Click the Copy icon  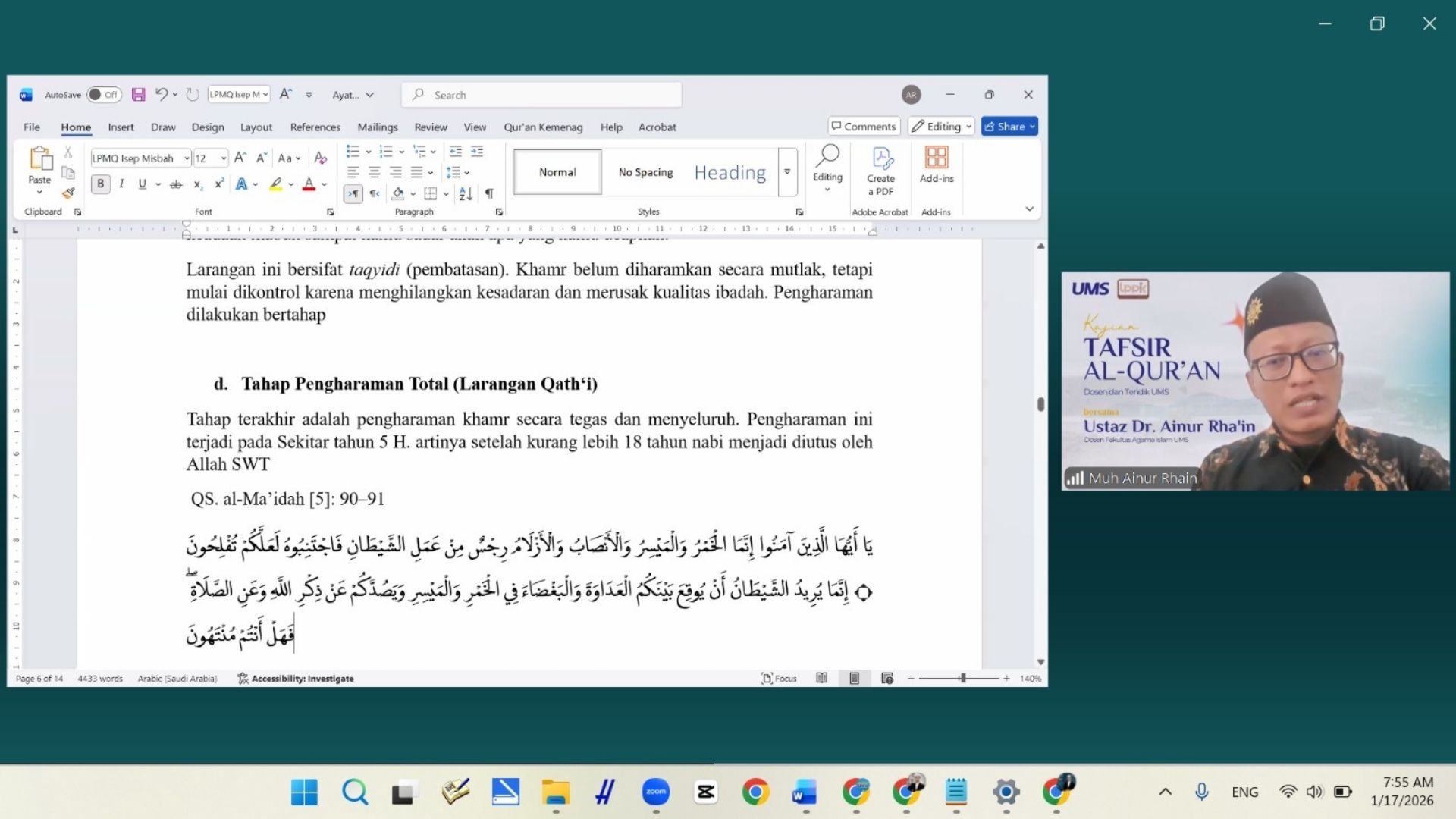click(x=67, y=173)
